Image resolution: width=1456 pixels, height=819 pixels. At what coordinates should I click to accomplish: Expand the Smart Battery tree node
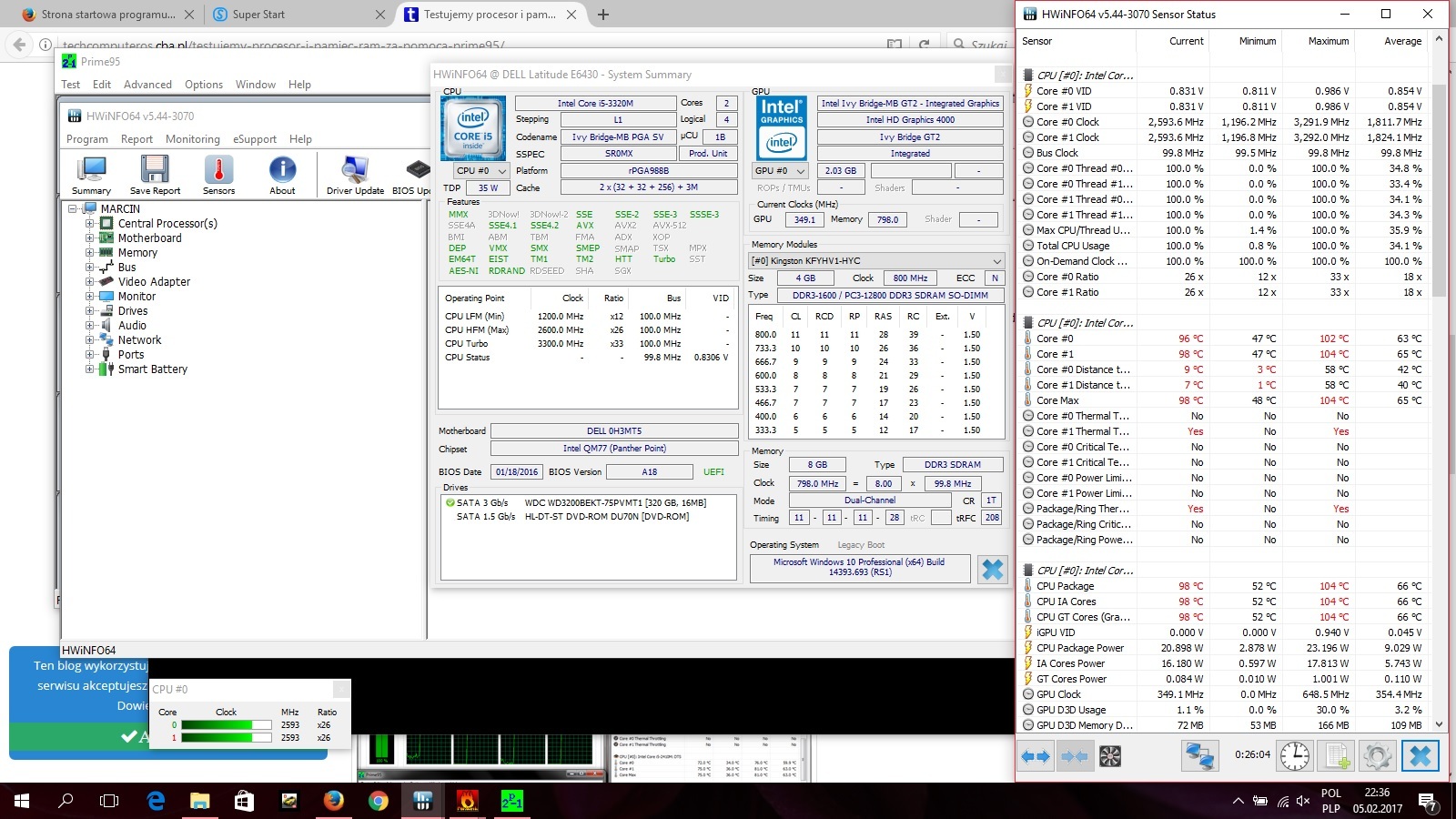tap(90, 369)
